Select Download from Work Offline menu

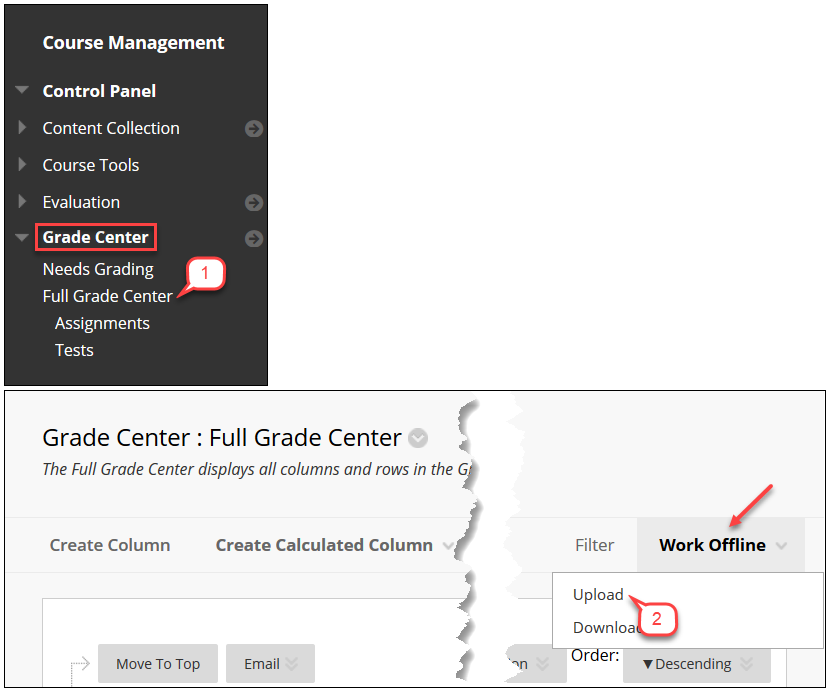tap(606, 627)
